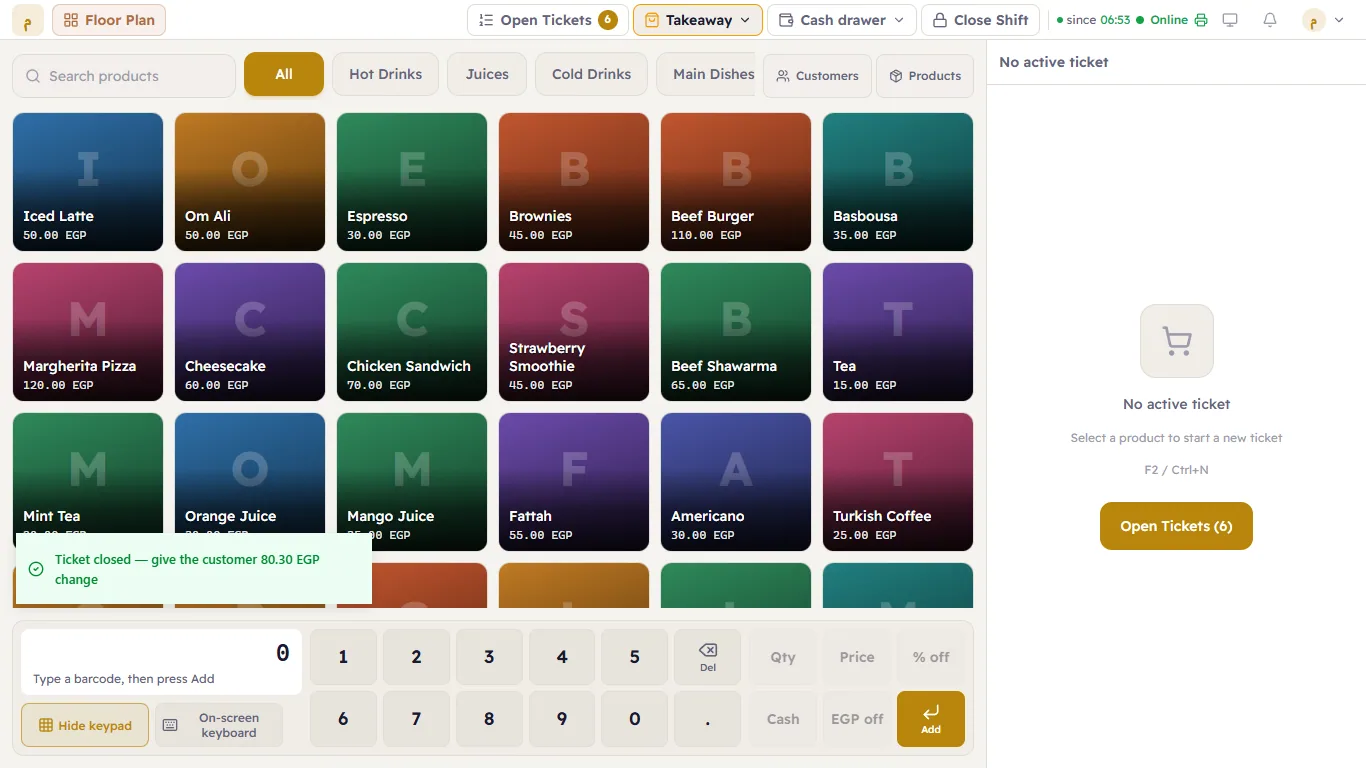Select the Price keypad mode
Viewport: 1366px width, 768px height.
[857, 657]
